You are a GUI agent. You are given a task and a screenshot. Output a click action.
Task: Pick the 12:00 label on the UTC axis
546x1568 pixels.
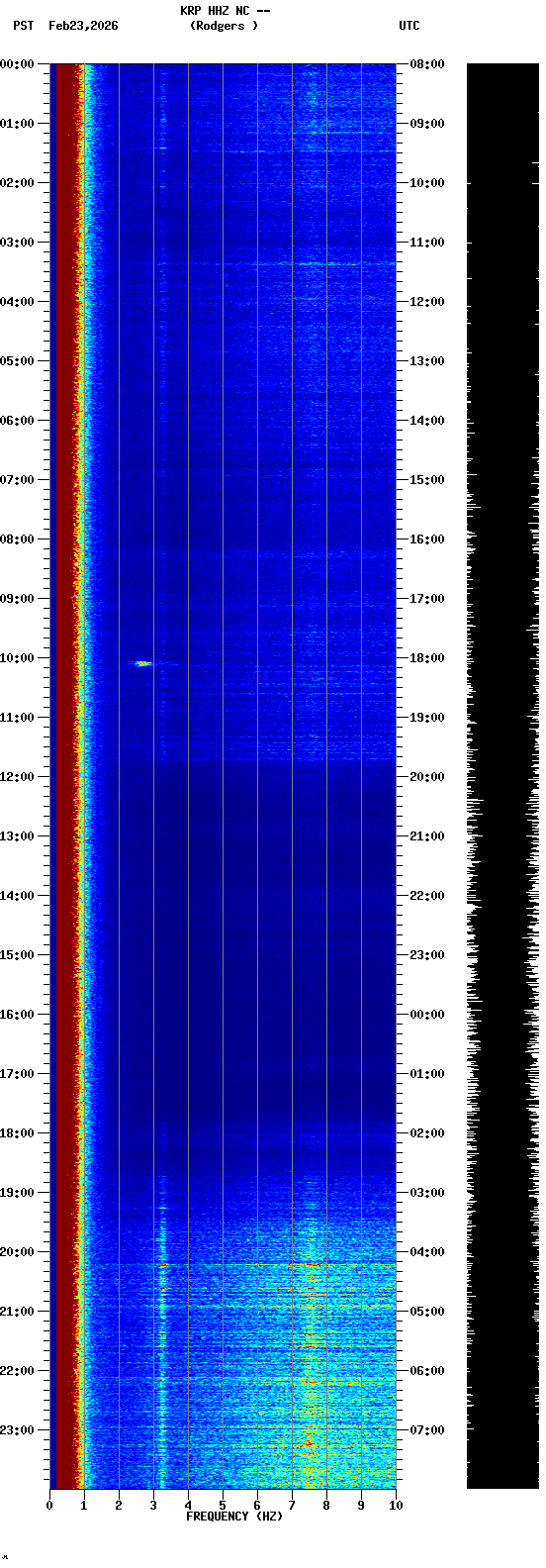427,302
